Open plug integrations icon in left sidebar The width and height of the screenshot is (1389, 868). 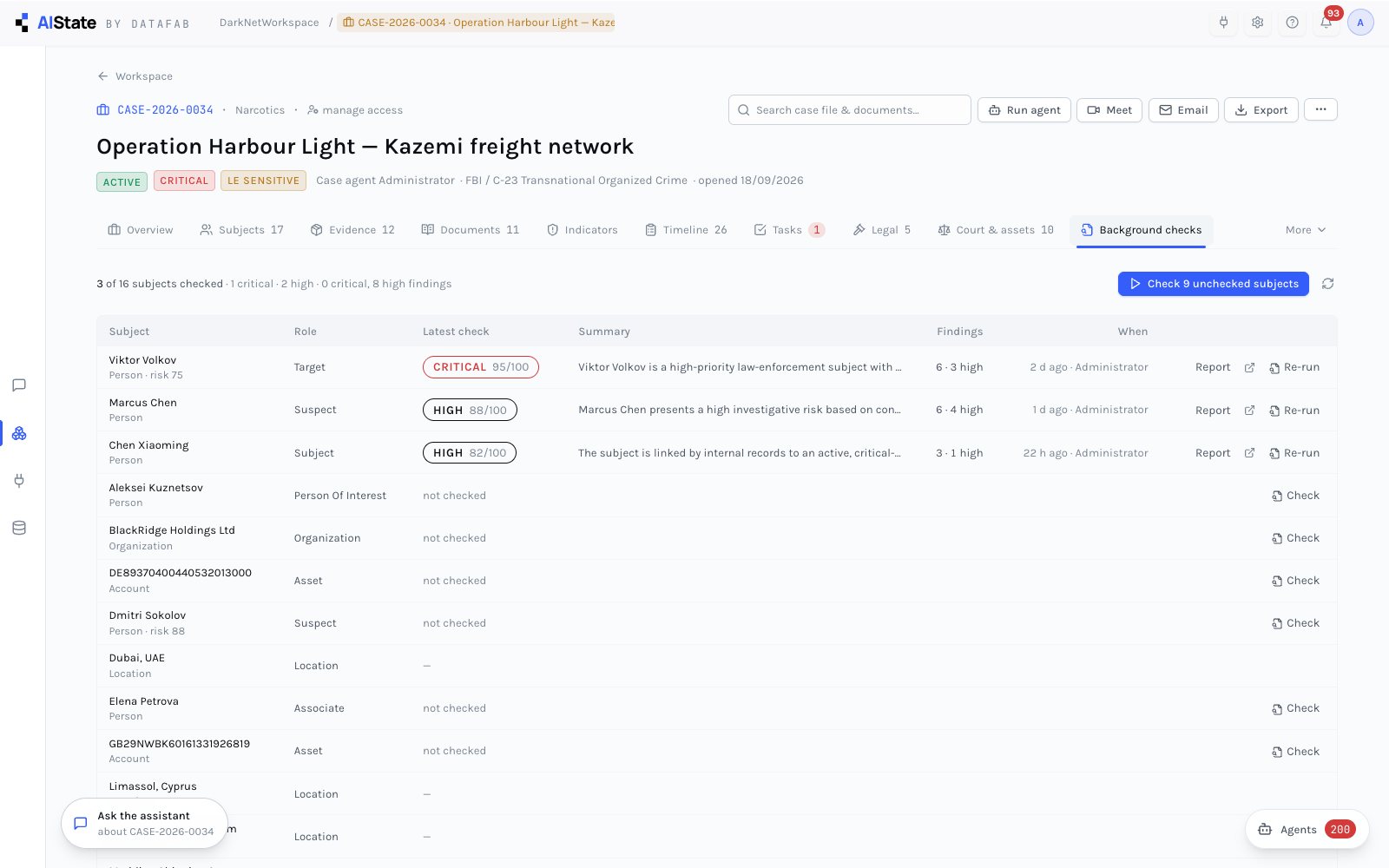(x=19, y=480)
